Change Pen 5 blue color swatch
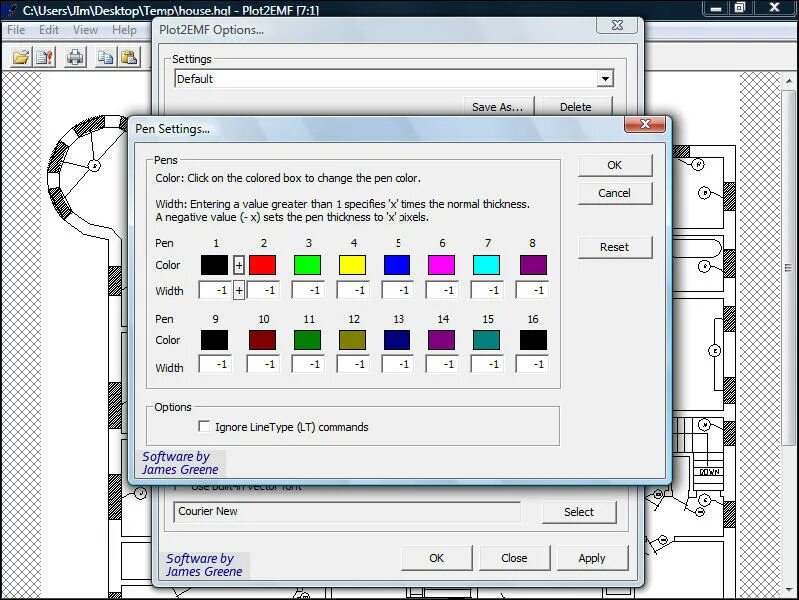This screenshot has height=600, width=799. pos(397,265)
